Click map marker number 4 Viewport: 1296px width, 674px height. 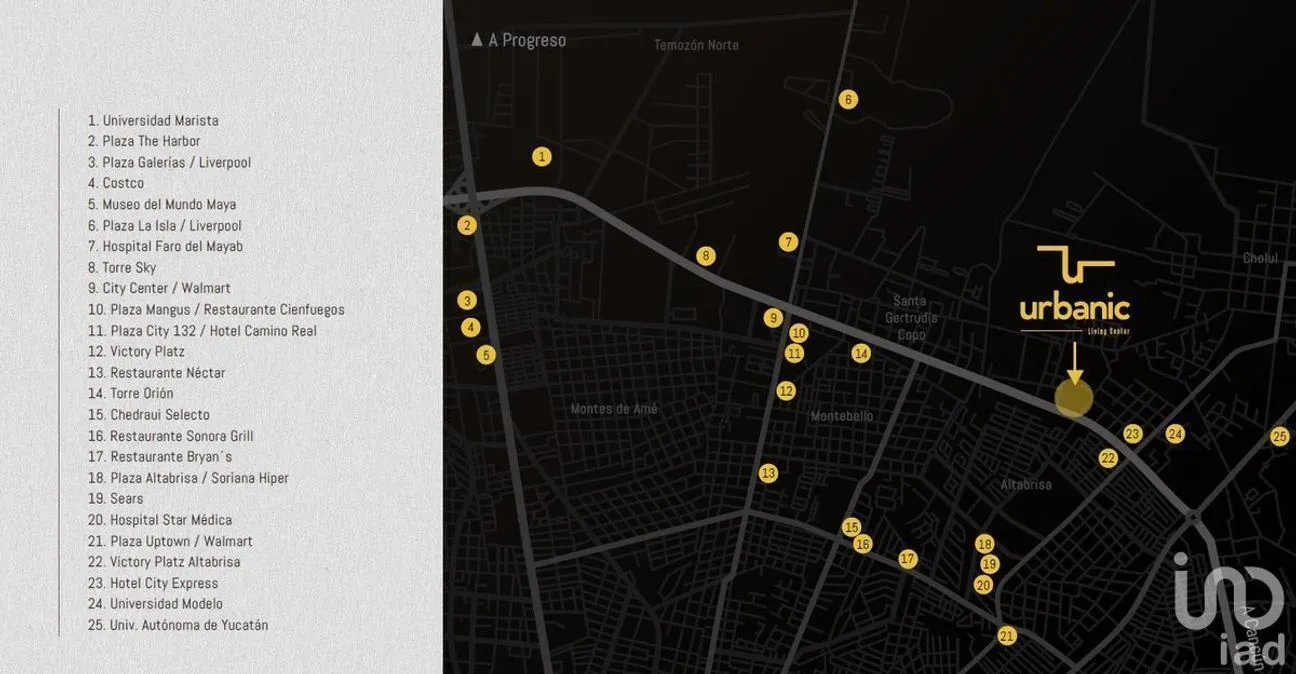[471, 327]
